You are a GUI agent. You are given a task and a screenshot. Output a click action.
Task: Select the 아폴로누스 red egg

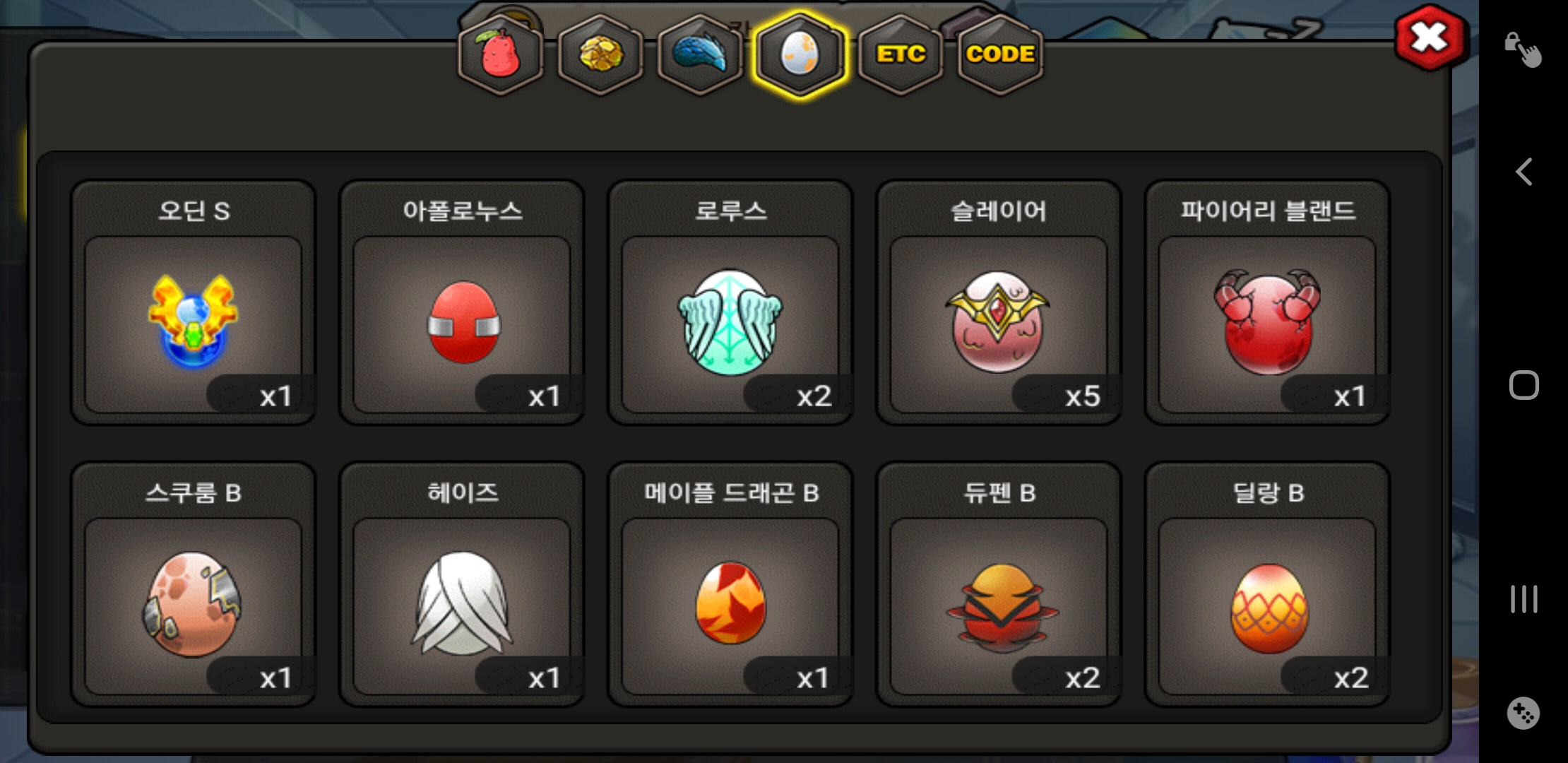(x=462, y=302)
